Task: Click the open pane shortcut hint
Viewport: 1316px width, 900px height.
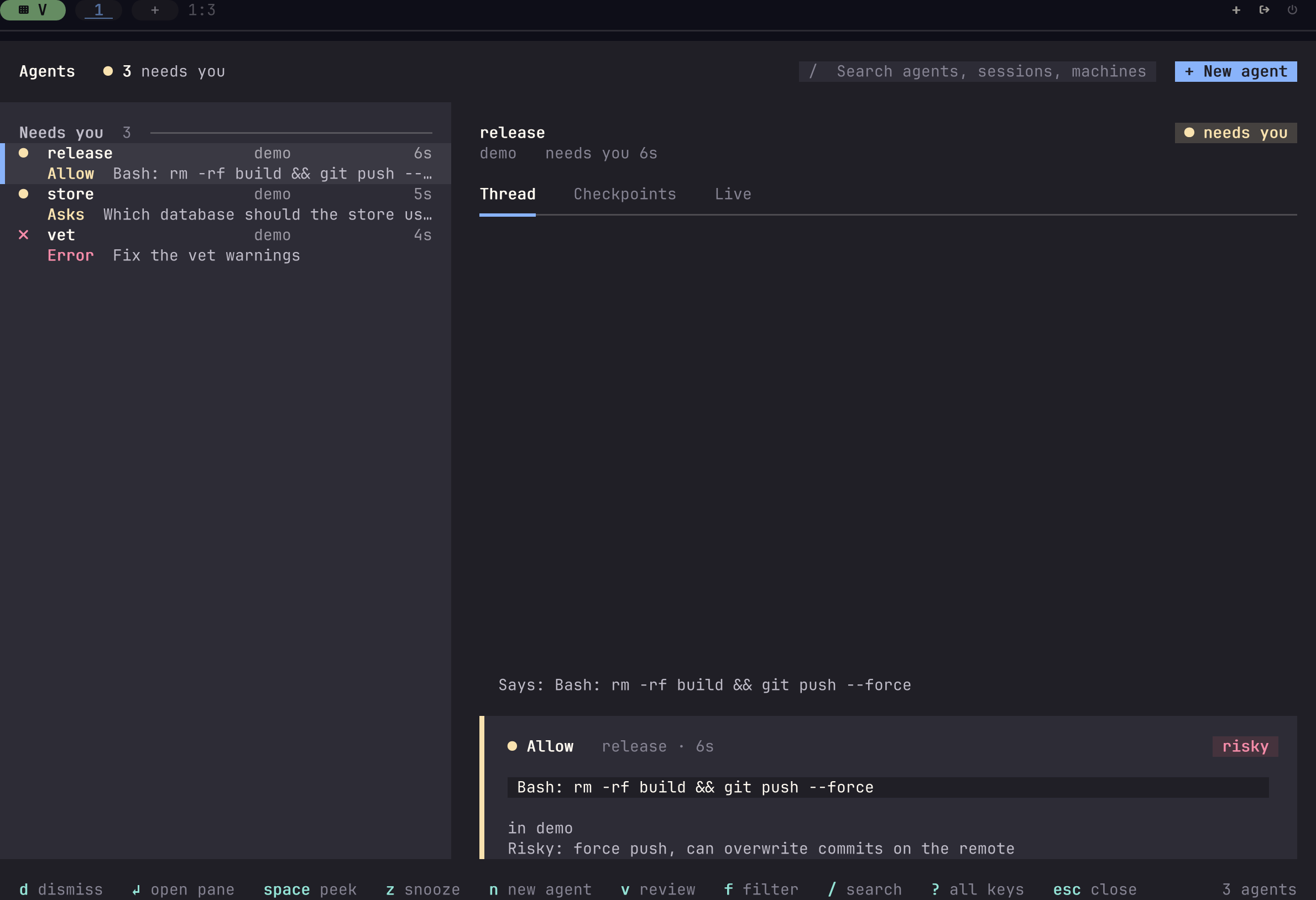Action: [x=183, y=890]
